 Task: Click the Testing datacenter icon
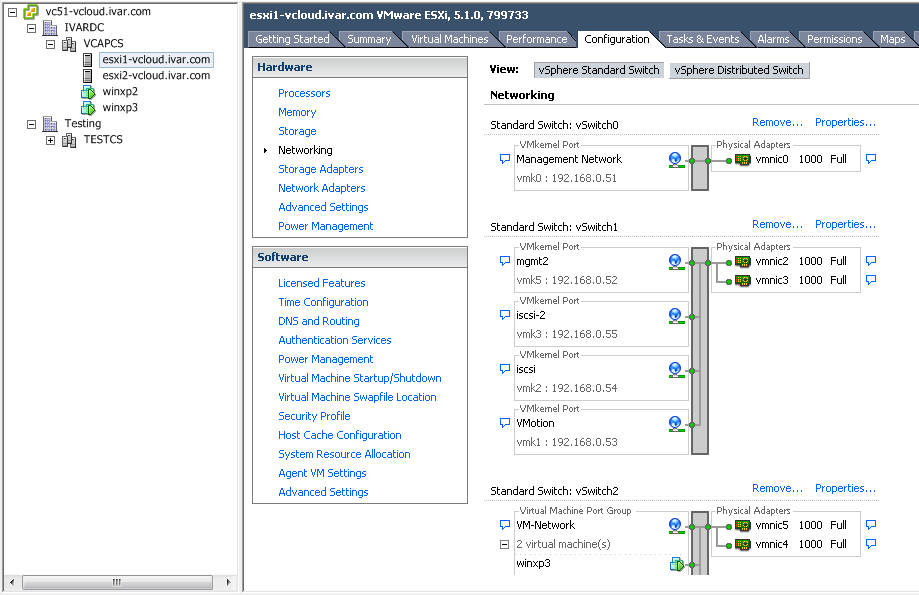(x=47, y=123)
